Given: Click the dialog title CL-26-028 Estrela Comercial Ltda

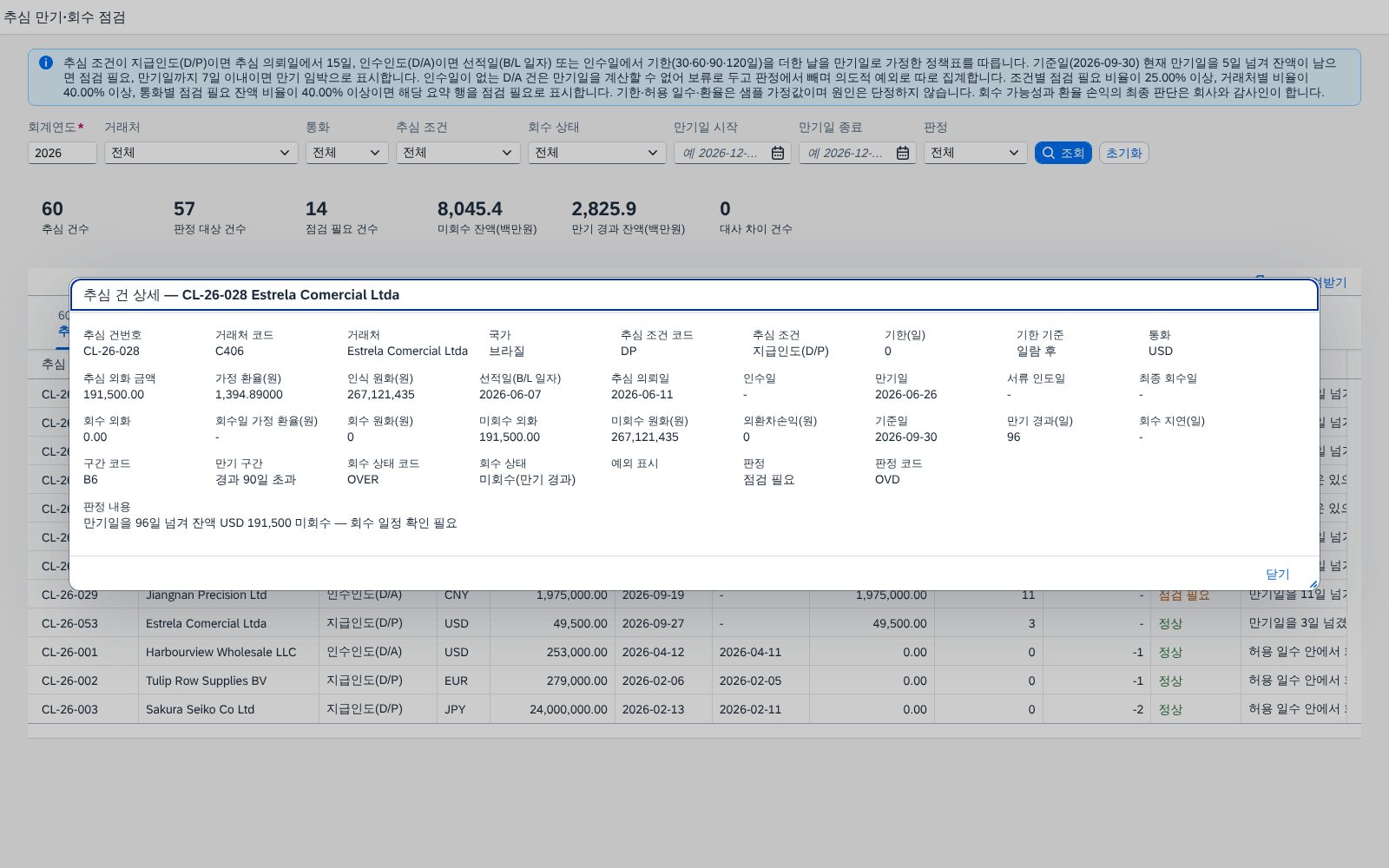Looking at the screenshot, I should [291, 295].
